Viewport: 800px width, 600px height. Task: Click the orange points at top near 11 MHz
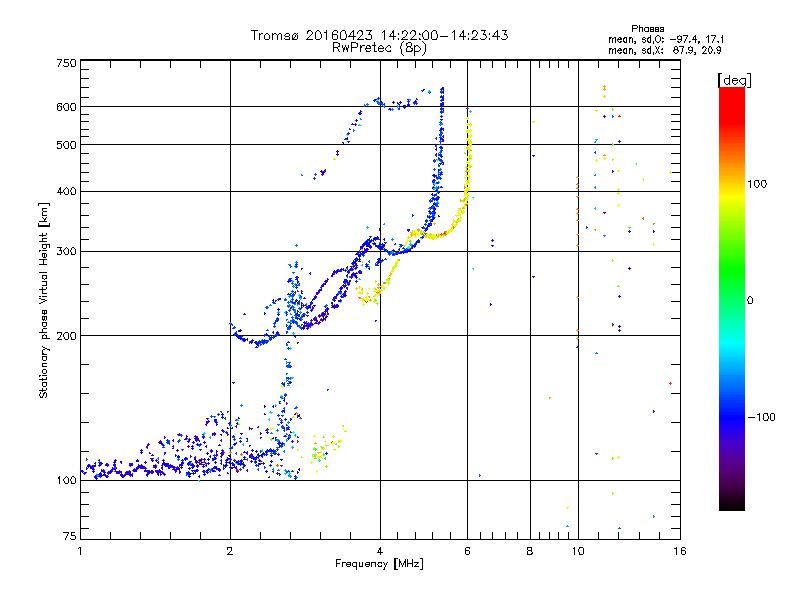(x=605, y=91)
